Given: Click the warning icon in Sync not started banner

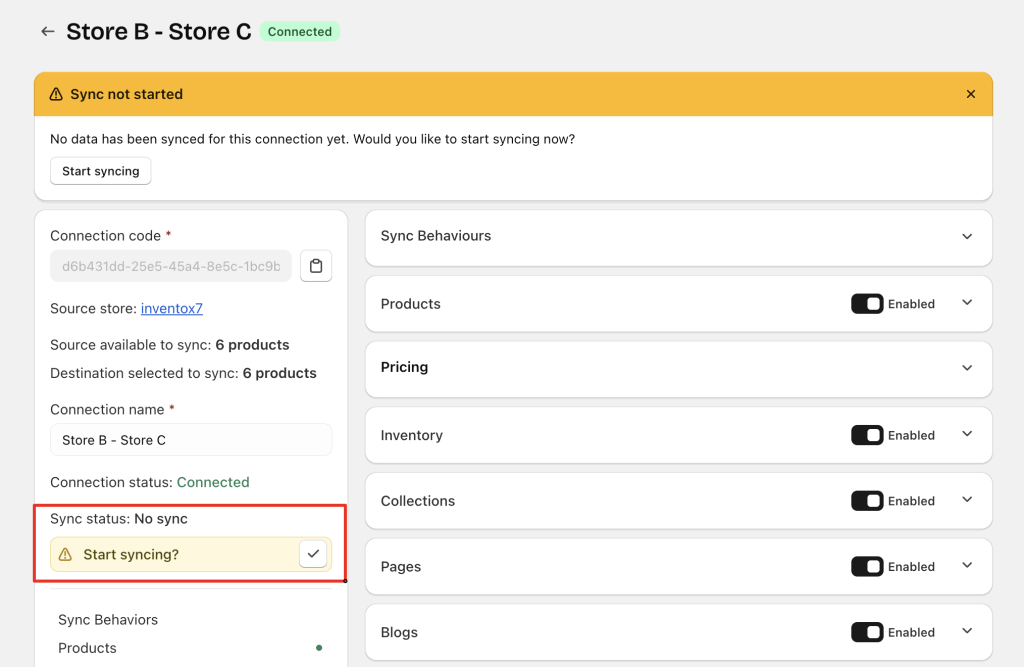Looking at the screenshot, I should click(x=56, y=94).
